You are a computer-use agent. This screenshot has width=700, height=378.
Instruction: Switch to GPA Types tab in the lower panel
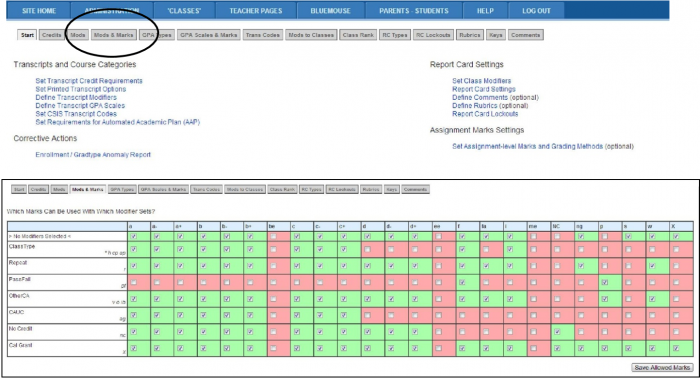(x=122, y=189)
